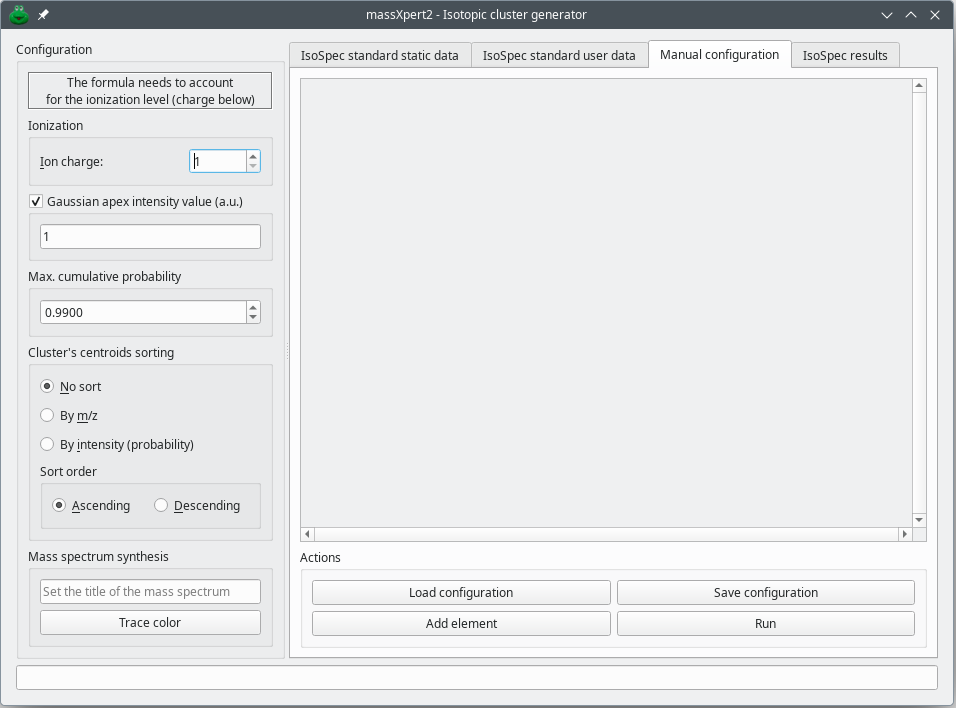Decrement max cumulative probability spinner
The width and height of the screenshot is (956, 708).
(x=253, y=317)
